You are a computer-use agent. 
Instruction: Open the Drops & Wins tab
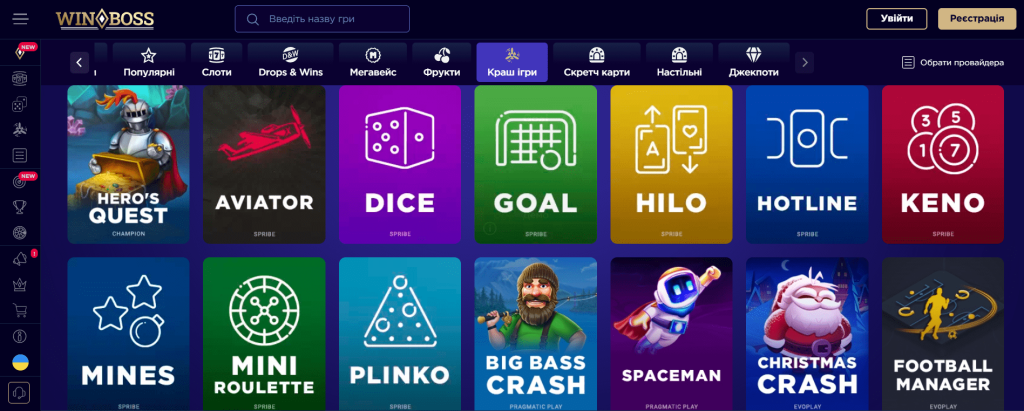click(291, 63)
